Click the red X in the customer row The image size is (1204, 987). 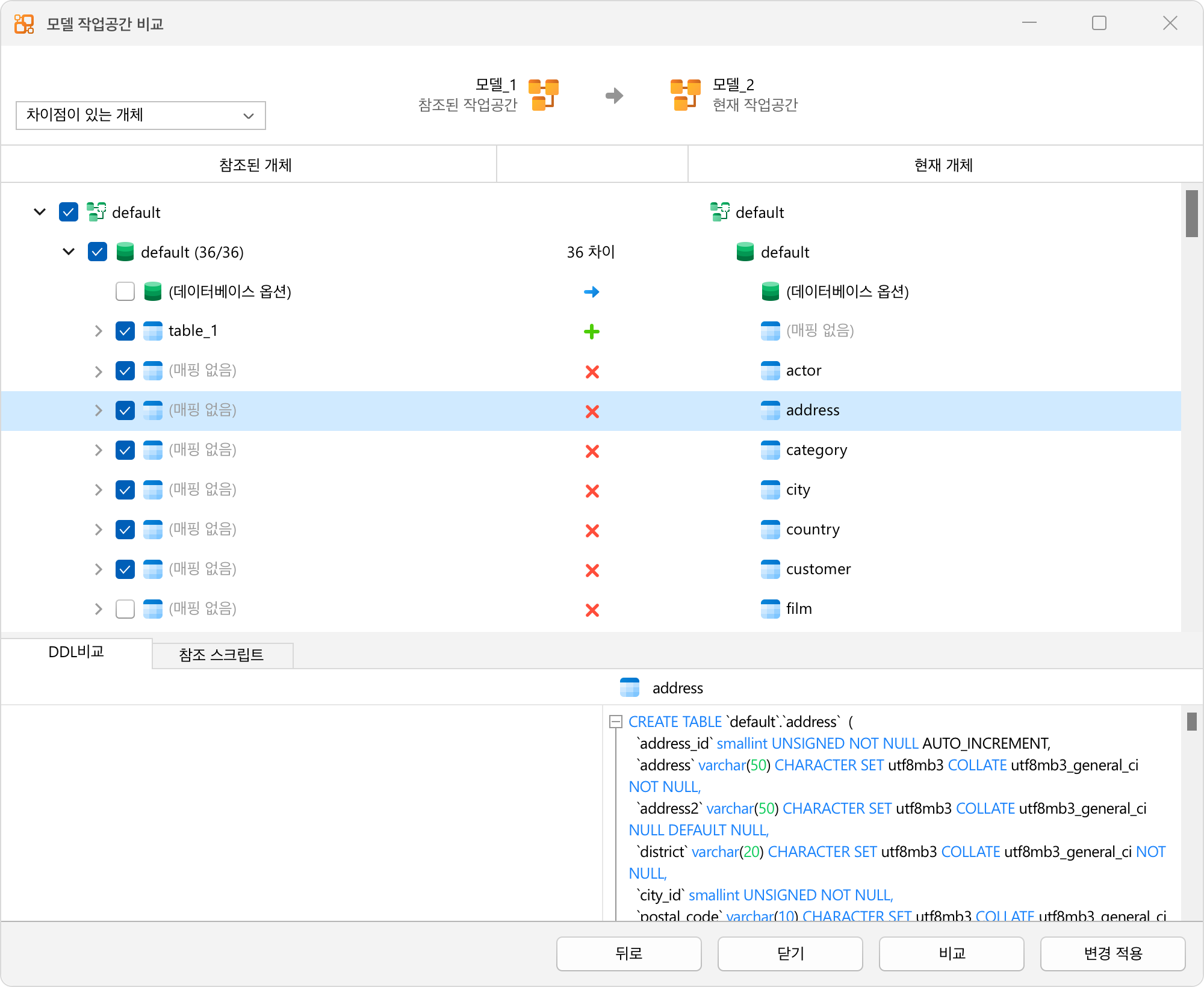(592, 570)
